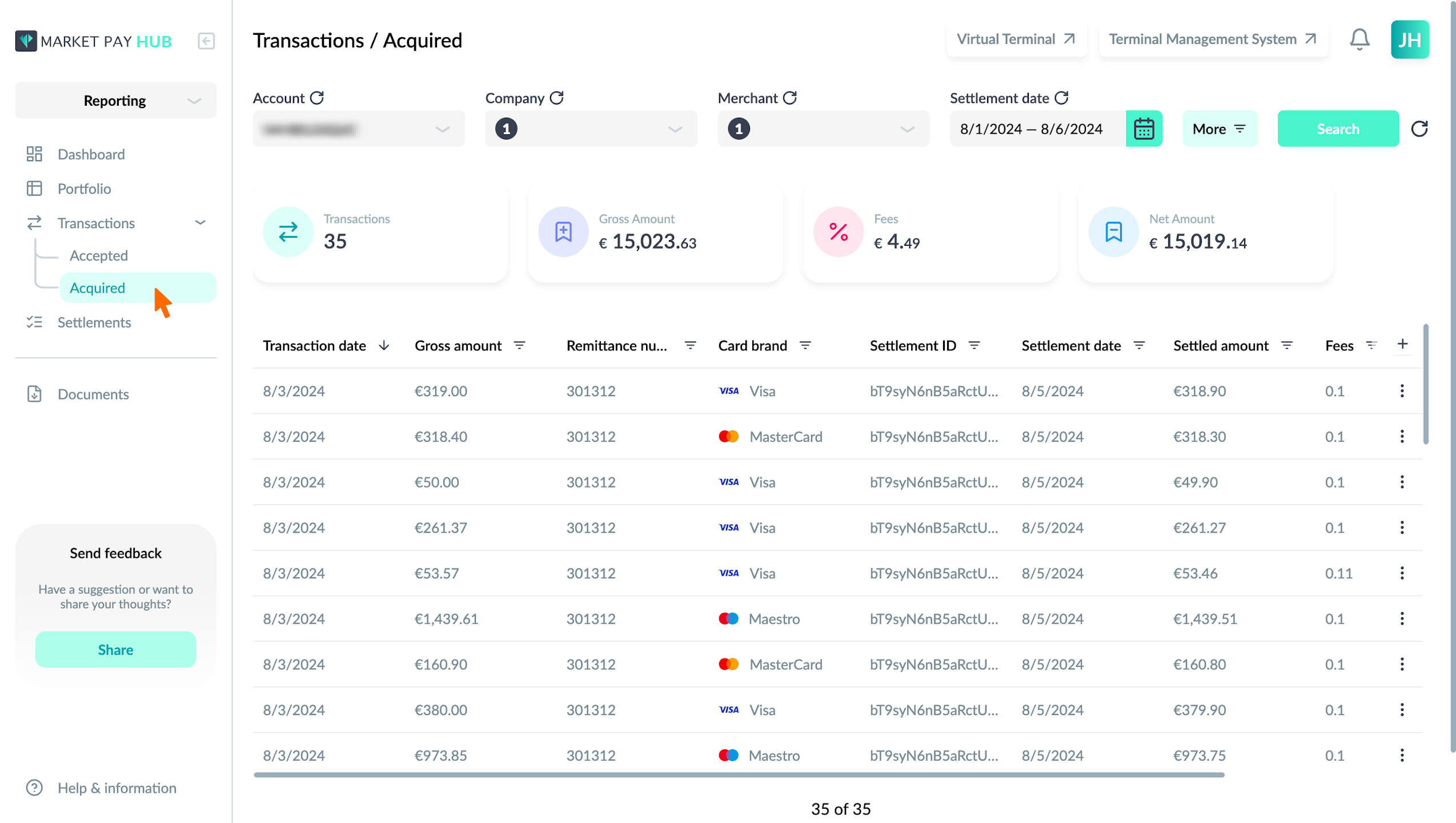Open Terminal Management System link
Screen dimensions: 1456x823
pyautogui.click(x=1213, y=39)
